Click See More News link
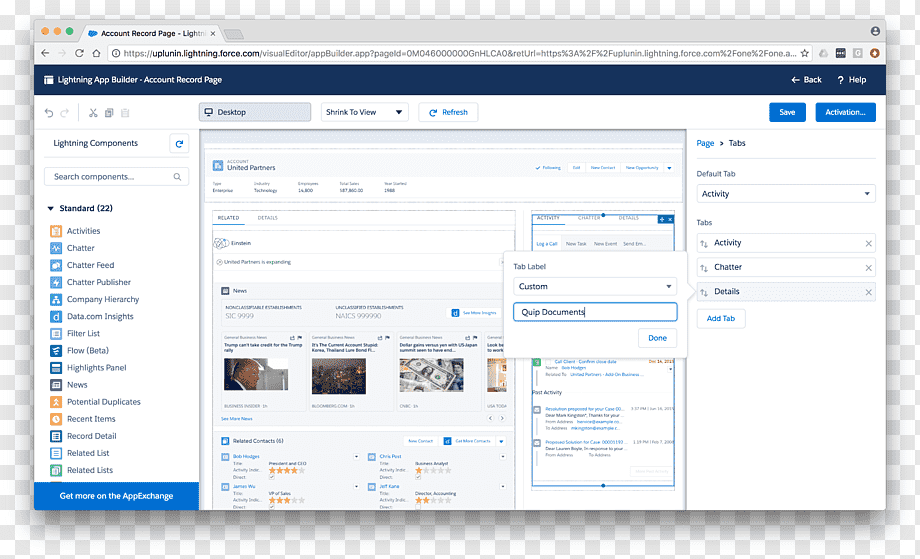The height and width of the screenshot is (559, 920). [x=236, y=419]
